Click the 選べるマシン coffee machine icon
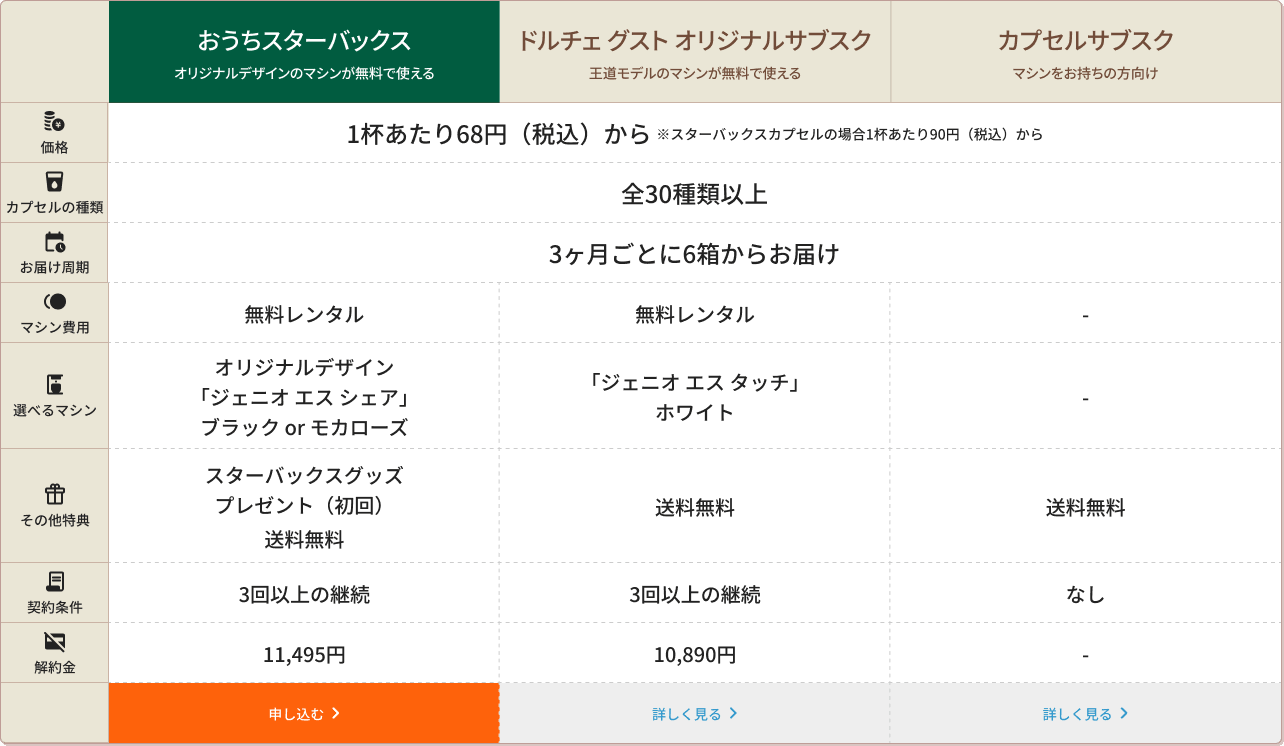This screenshot has width=1284, height=746. coord(54,385)
